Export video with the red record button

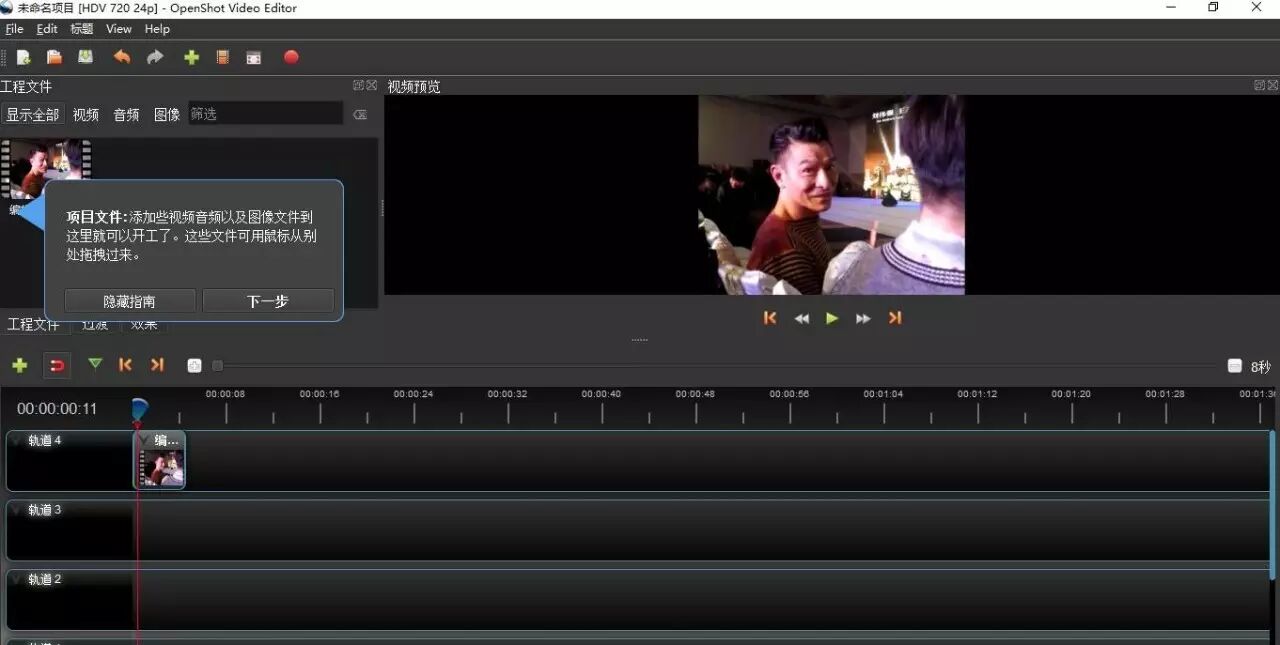291,57
